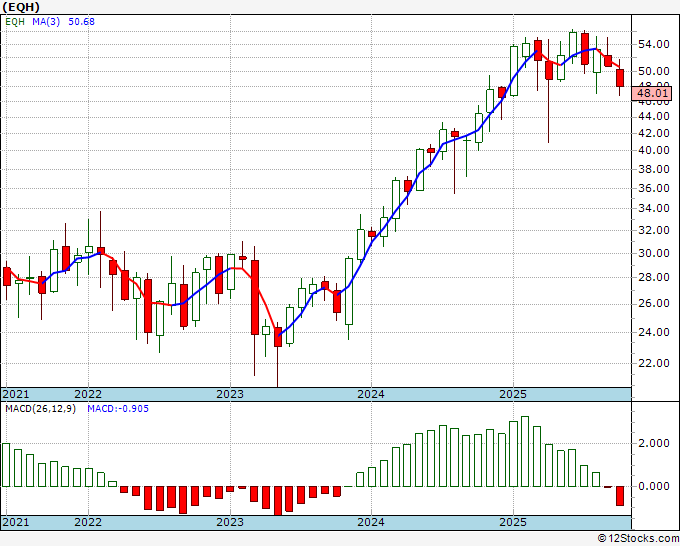Click the 32.00 price axis label
This screenshot has height=546, width=680.
pos(654,230)
